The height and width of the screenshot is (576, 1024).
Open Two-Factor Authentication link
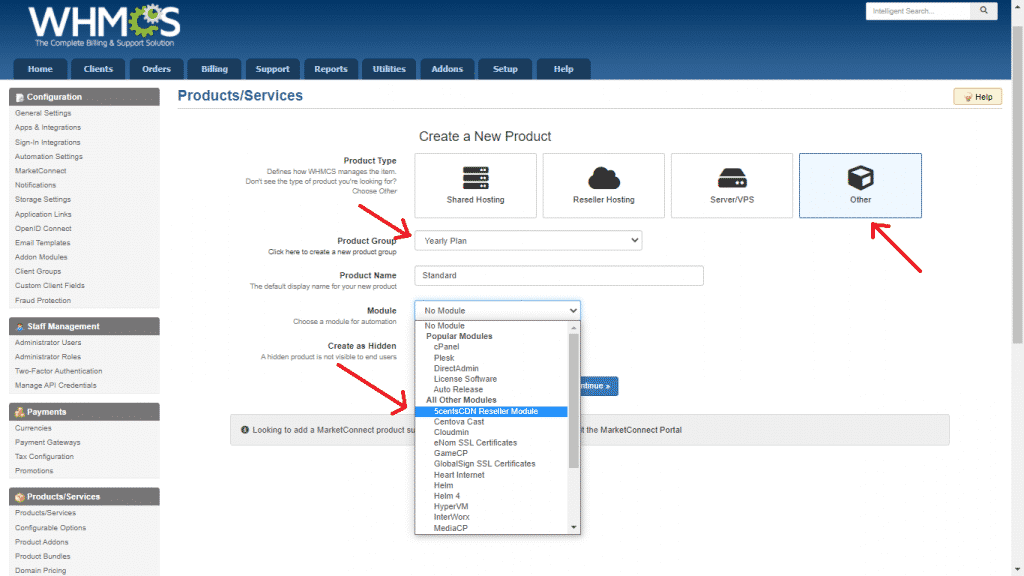(x=59, y=371)
